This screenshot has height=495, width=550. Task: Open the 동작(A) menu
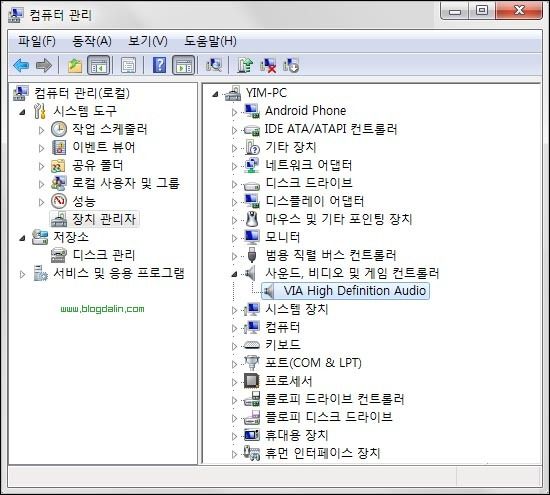coord(92,41)
